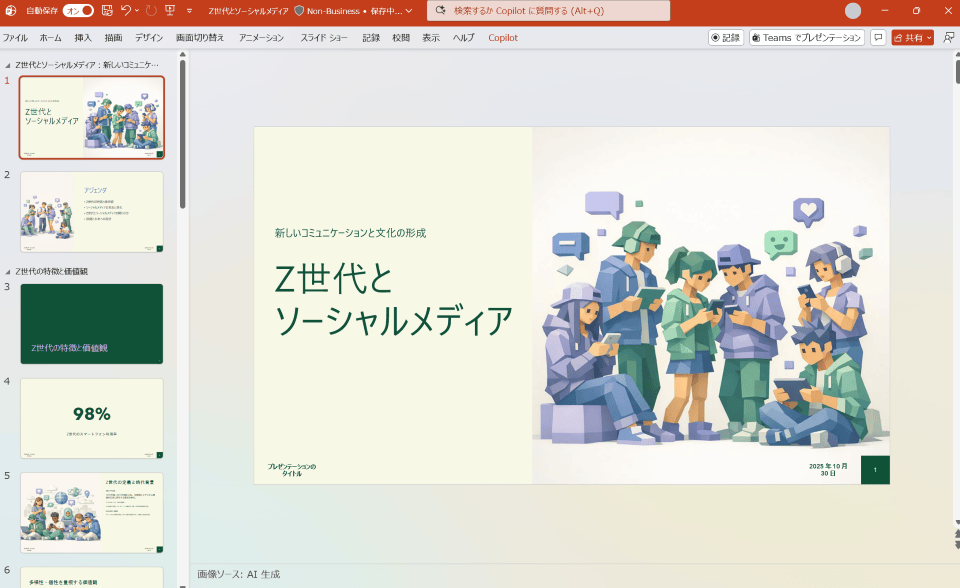Click the Redo icon
The width and height of the screenshot is (960, 588).
(x=150, y=10)
